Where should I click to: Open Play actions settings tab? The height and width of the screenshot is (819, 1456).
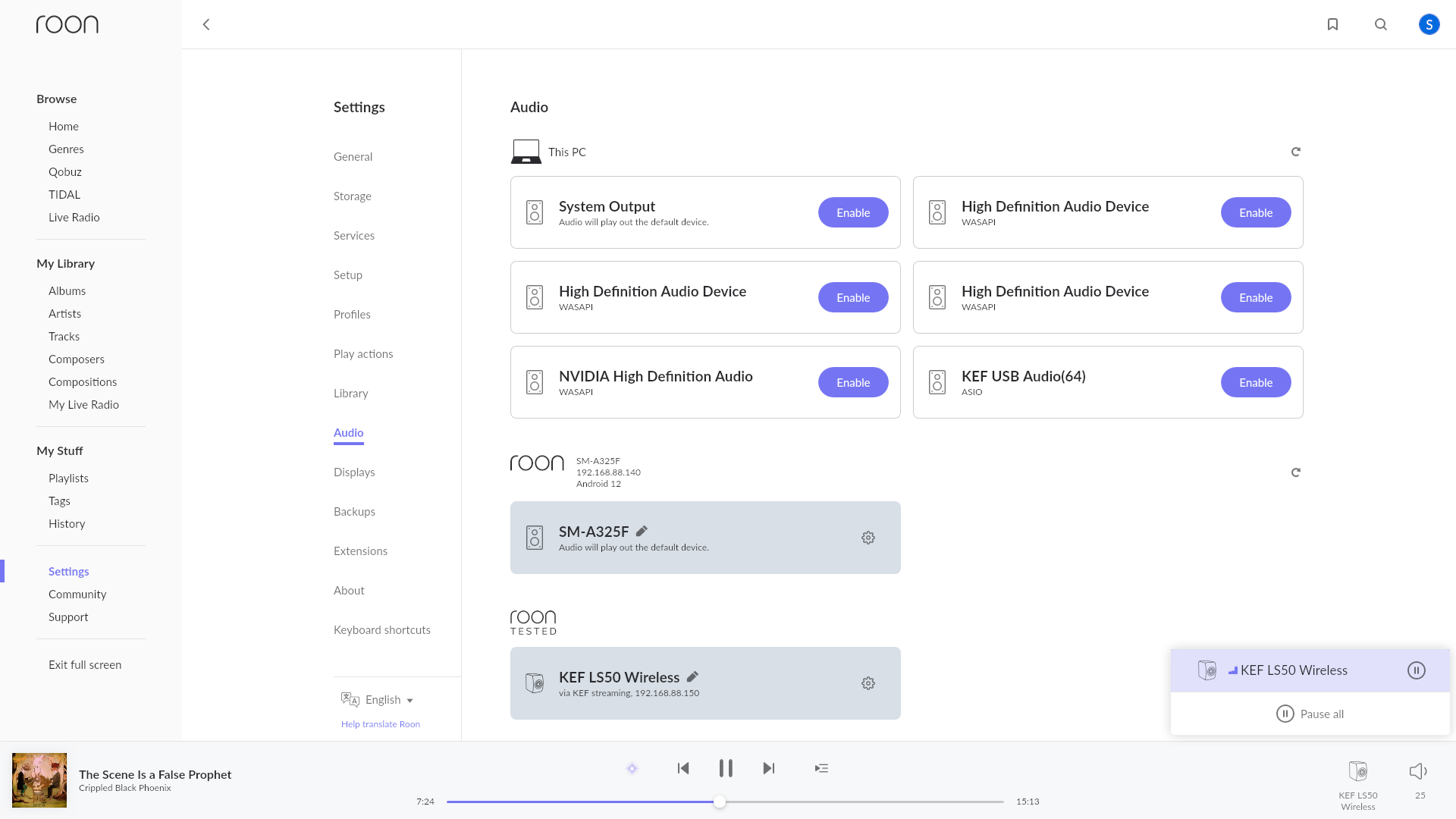click(363, 354)
